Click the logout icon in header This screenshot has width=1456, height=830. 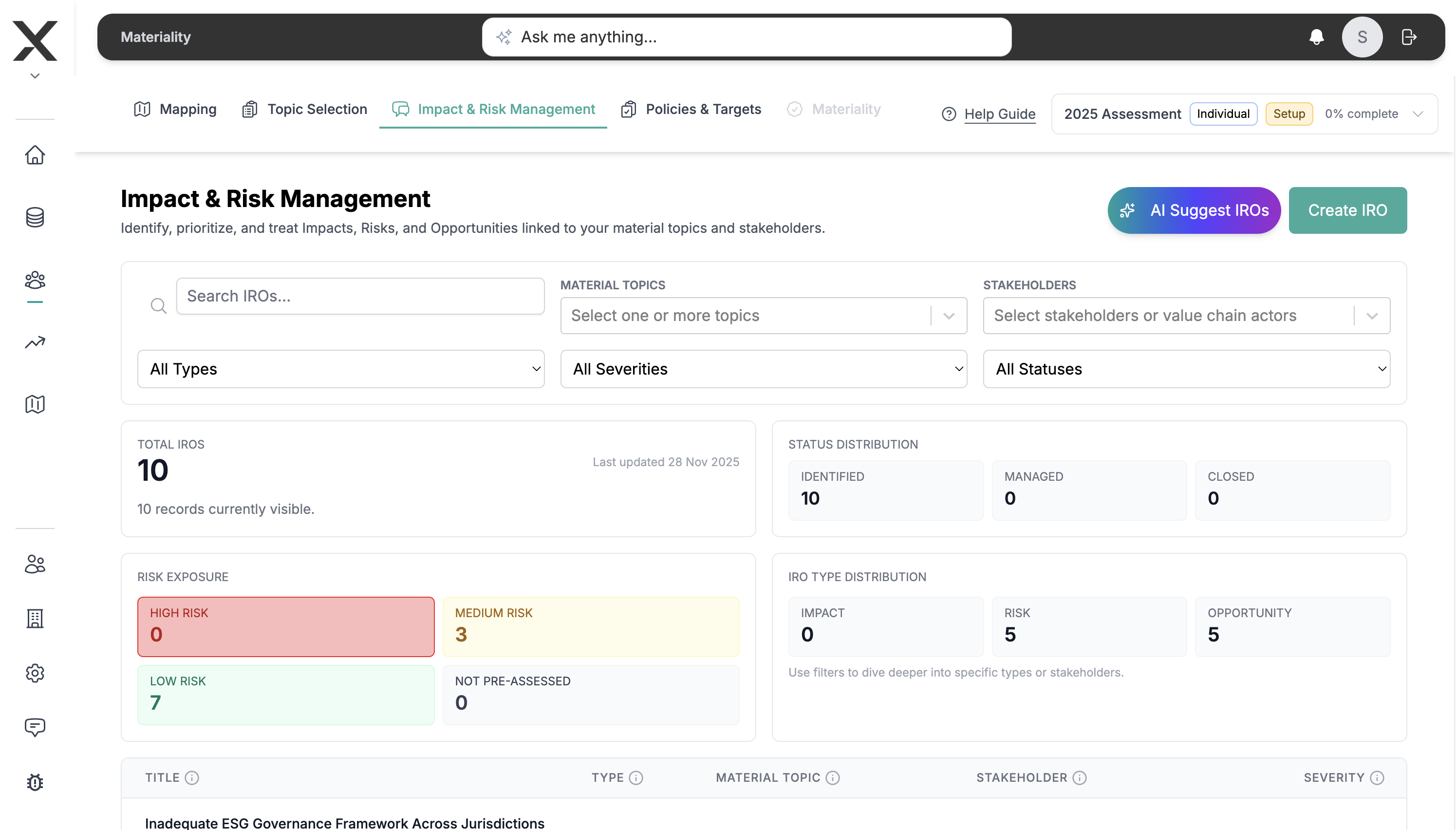click(1409, 37)
